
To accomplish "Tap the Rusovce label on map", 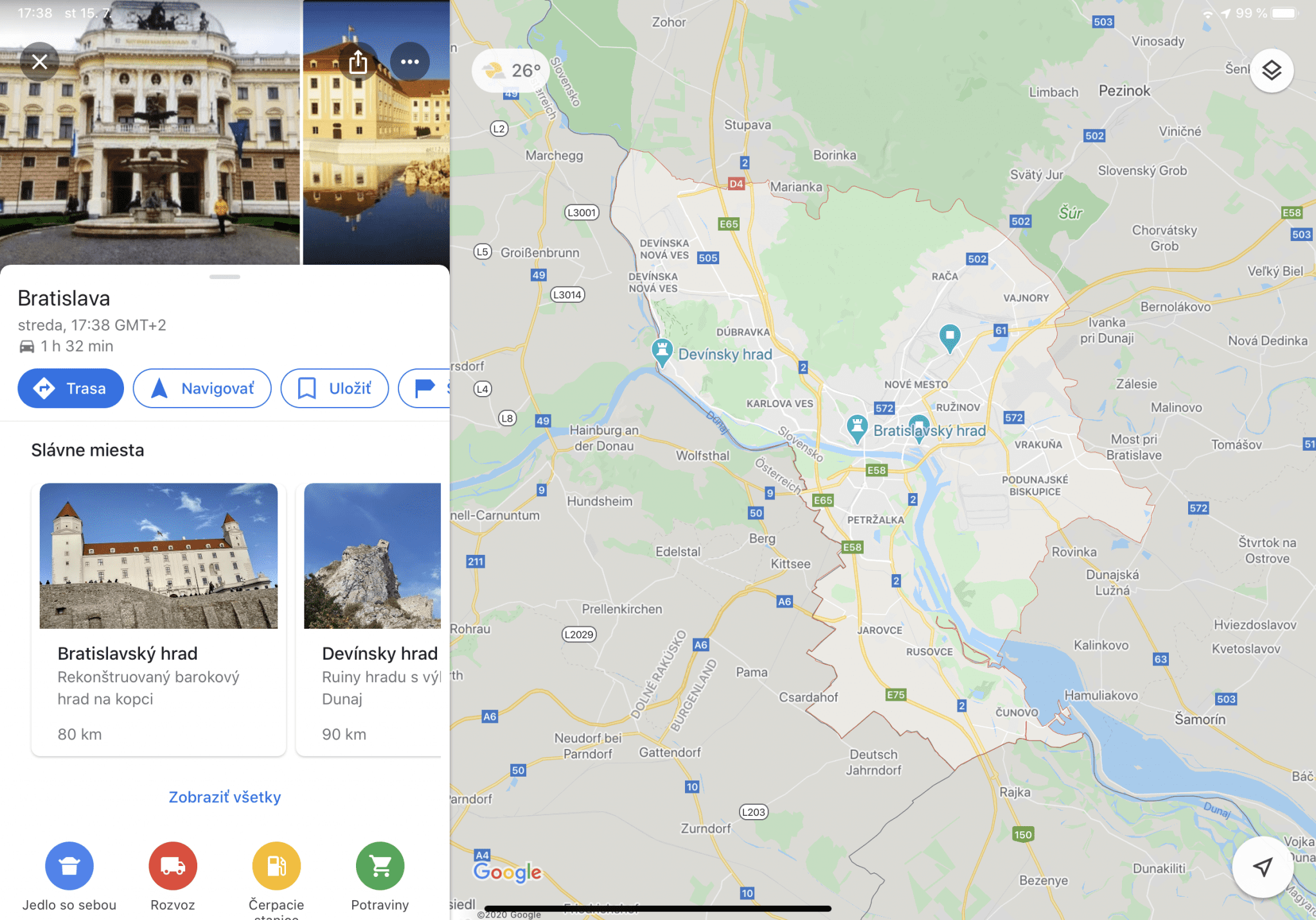I will click(x=929, y=652).
